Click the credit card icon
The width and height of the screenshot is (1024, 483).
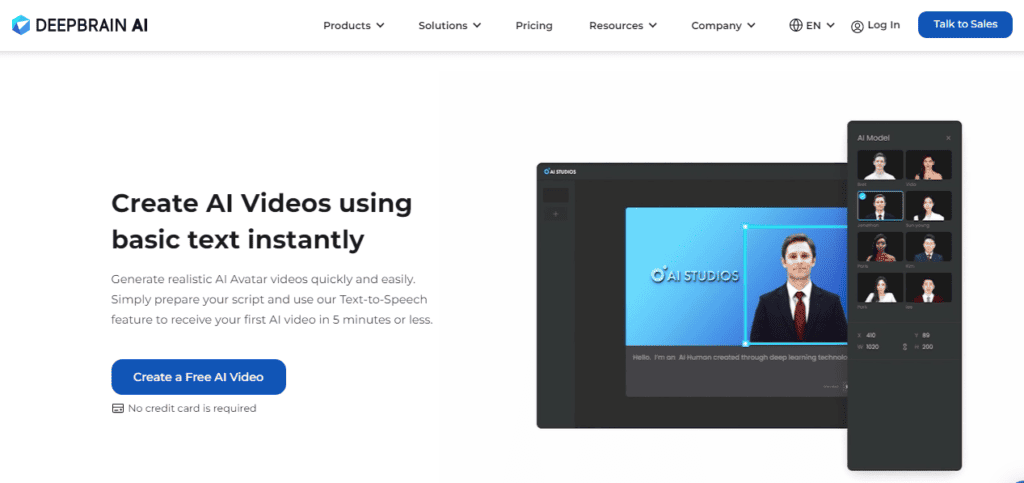(118, 409)
